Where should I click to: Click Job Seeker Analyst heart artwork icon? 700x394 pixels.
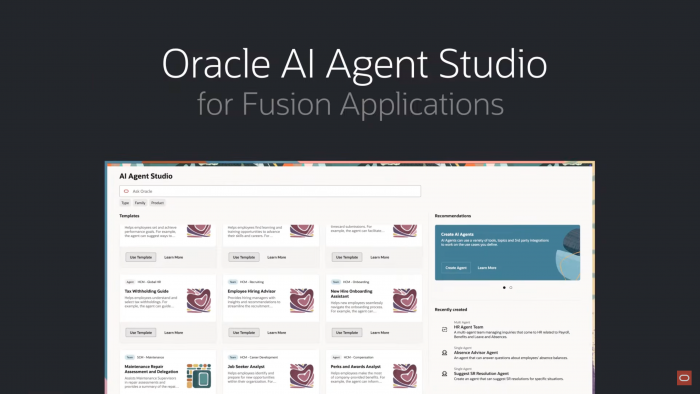[302, 376]
